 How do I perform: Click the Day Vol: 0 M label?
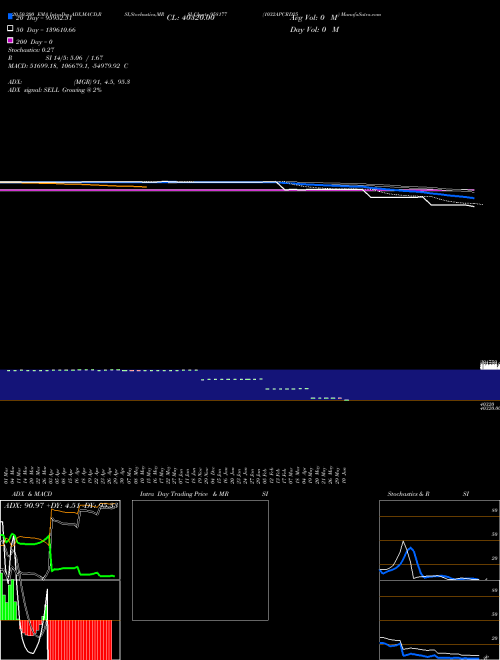tap(314, 29)
